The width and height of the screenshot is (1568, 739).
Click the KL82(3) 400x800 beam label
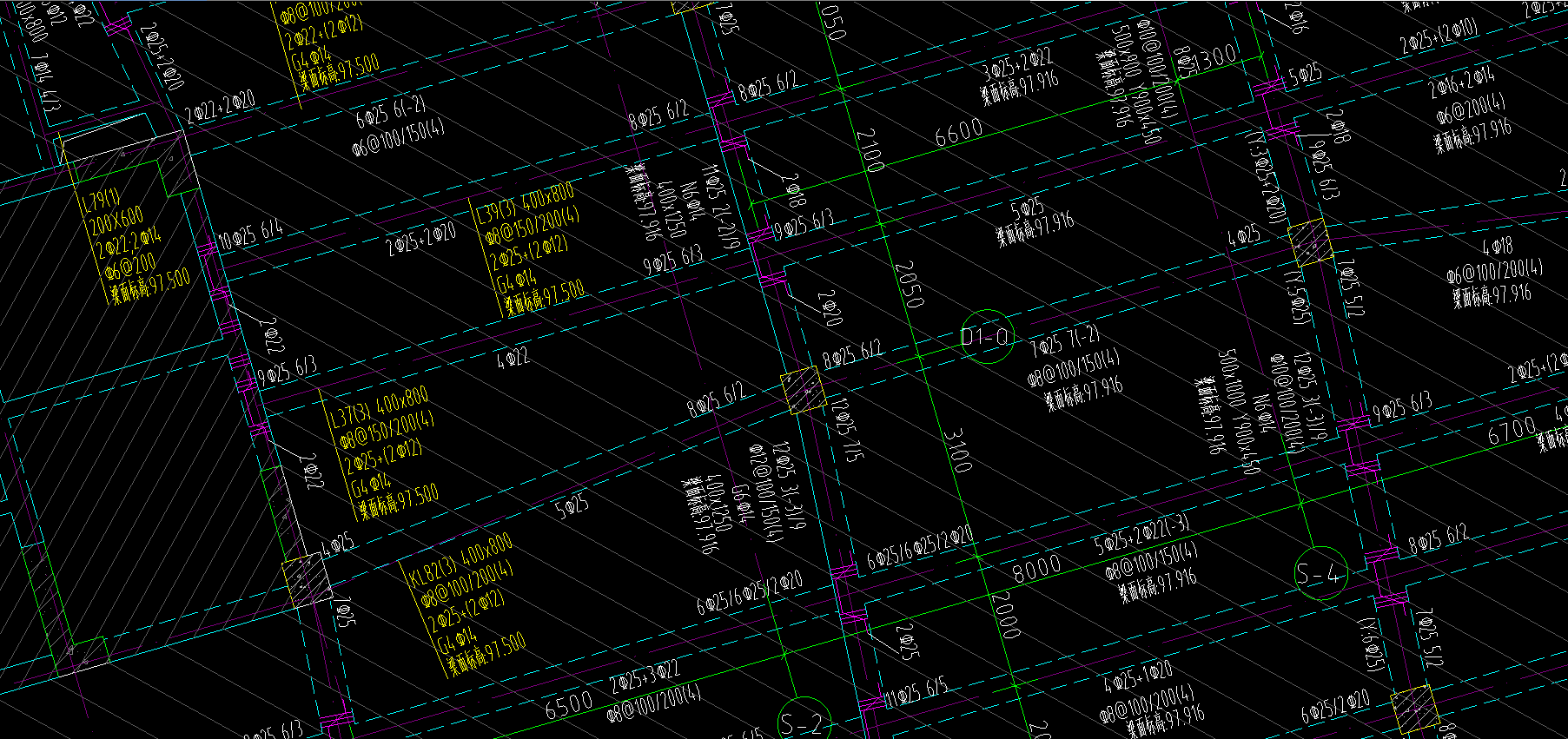pos(460,558)
